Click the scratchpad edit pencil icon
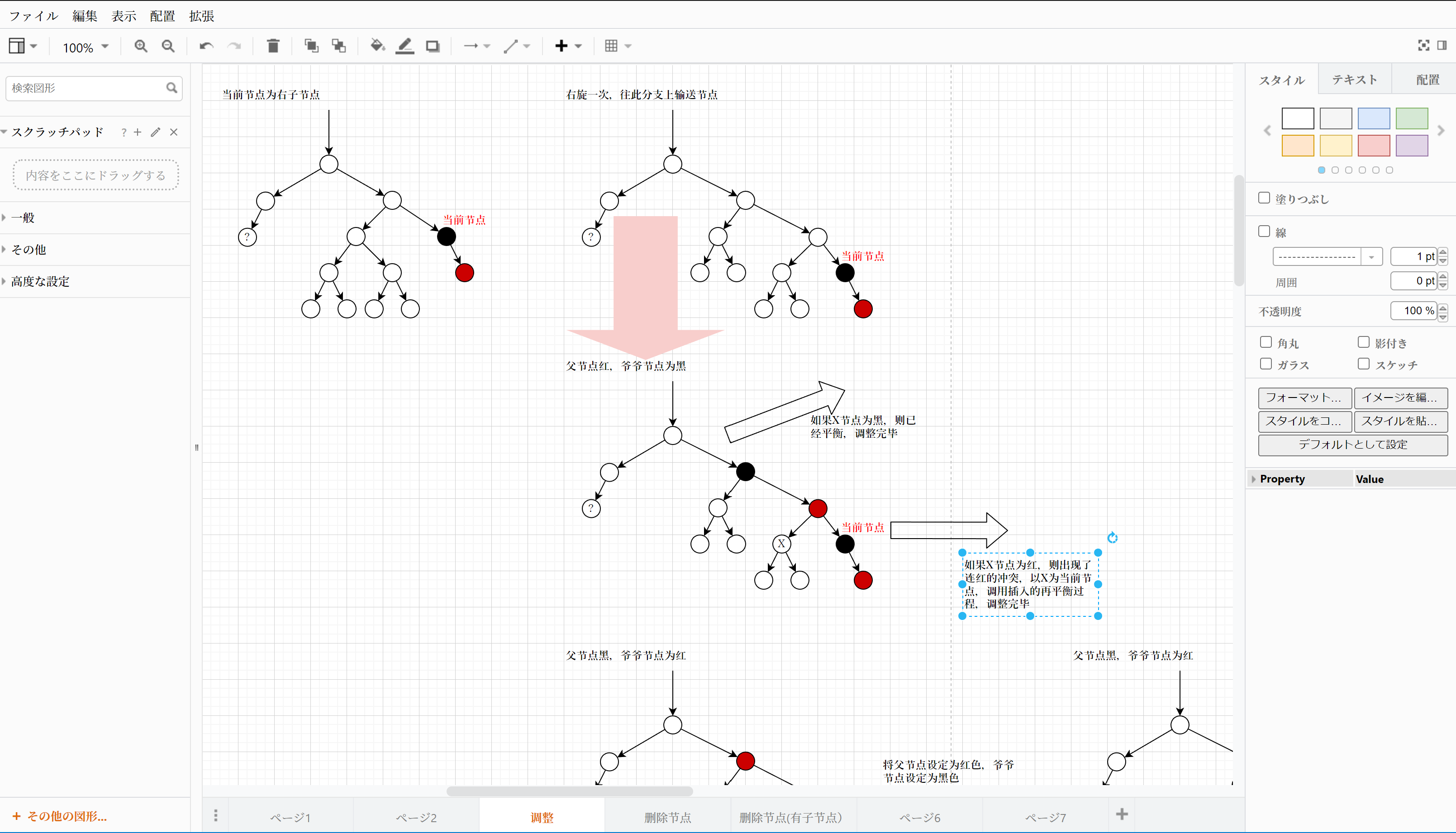Image resolution: width=1456 pixels, height=833 pixels. [x=155, y=132]
